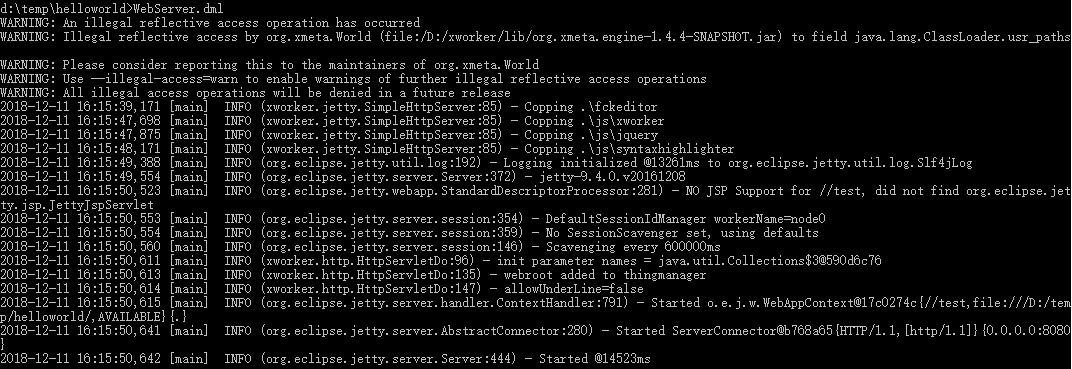Click the final 'Started @14523ms' log line
This screenshot has width=1072, height=369.
(325, 359)
